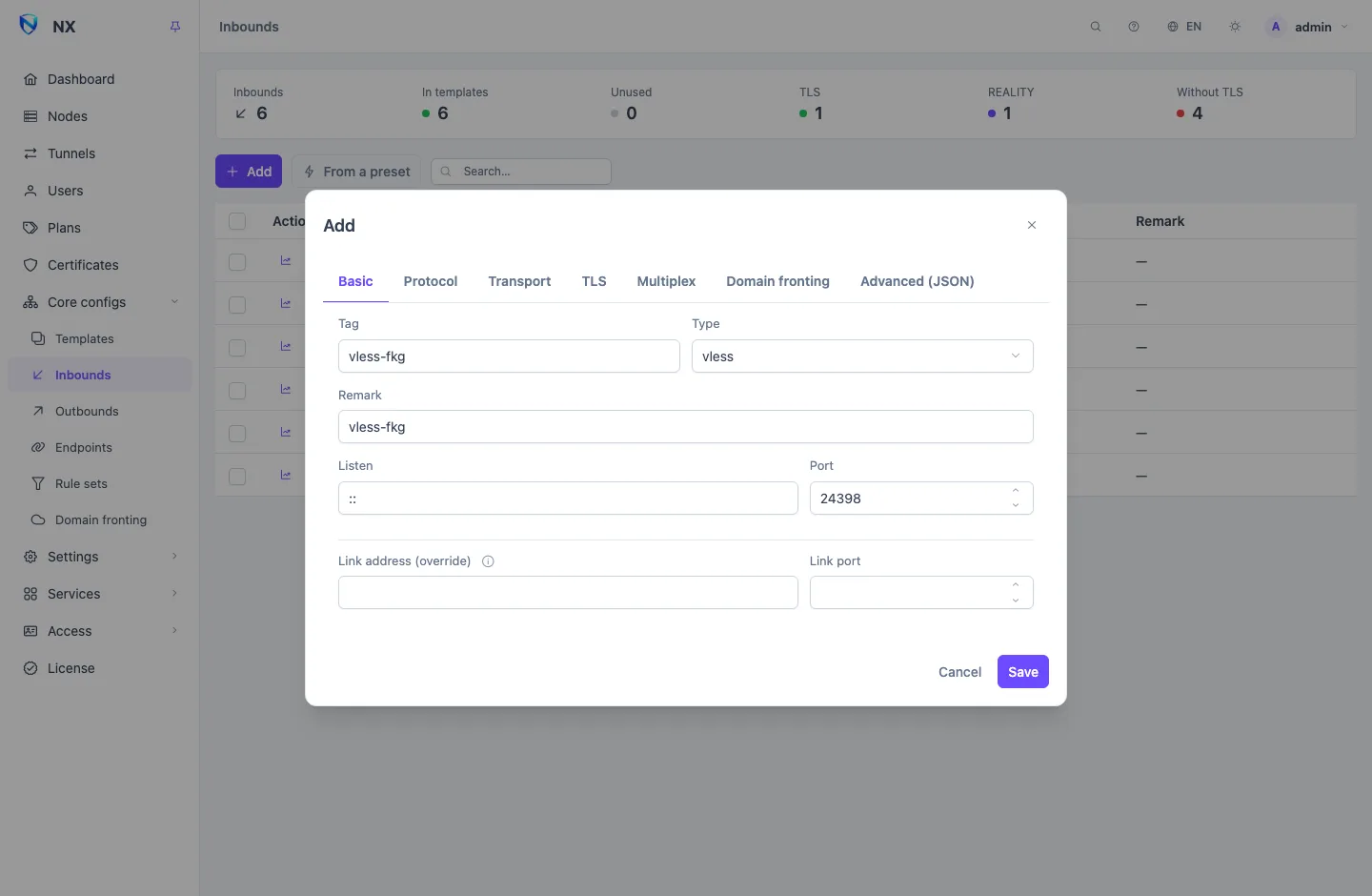This screenshot has width=1372, height=896.
Task: Open Dashboard from the sidebar
Action: pyautogui.click(x=100, y=79)
